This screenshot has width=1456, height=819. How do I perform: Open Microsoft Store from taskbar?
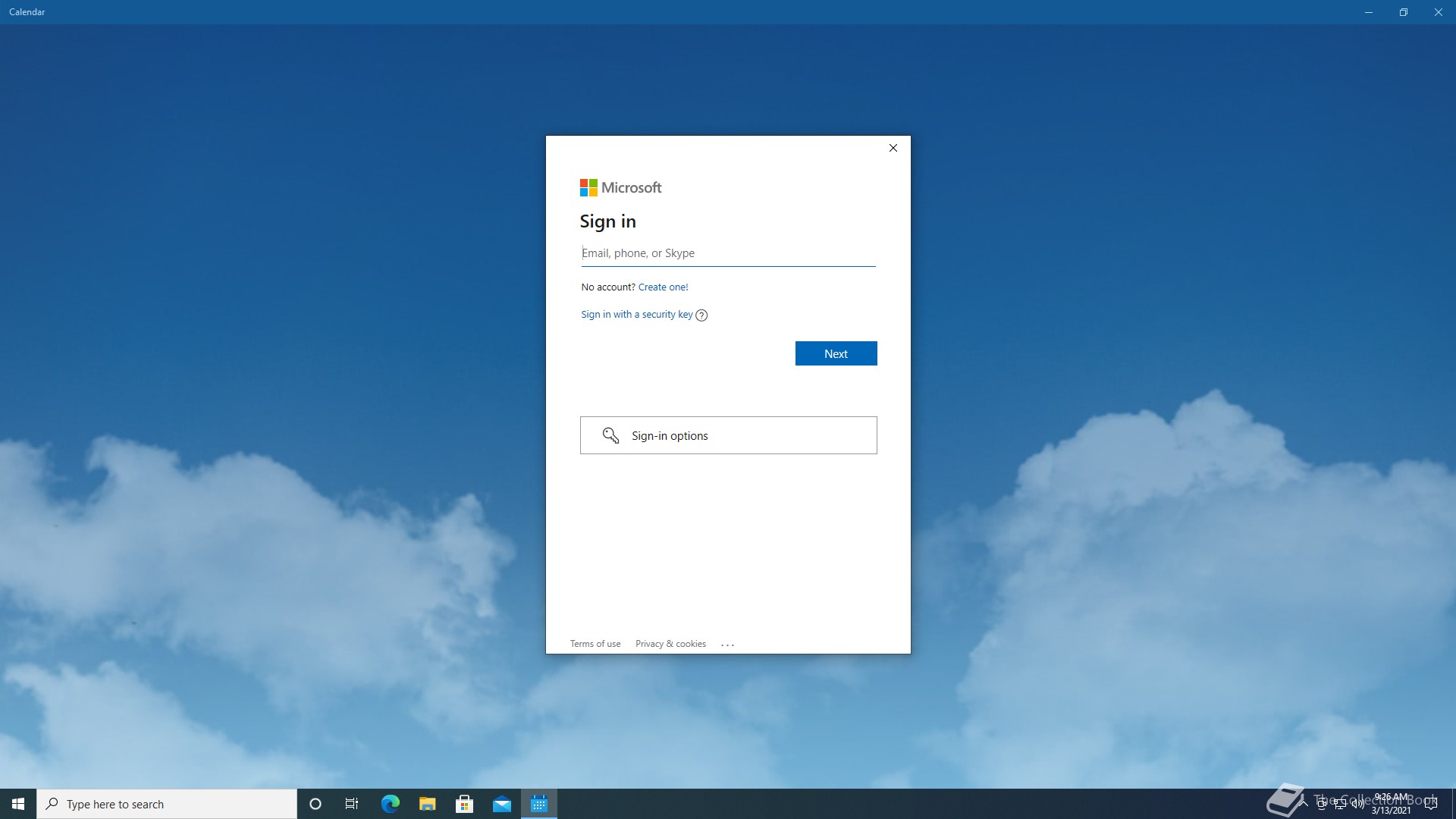[464, 804]
